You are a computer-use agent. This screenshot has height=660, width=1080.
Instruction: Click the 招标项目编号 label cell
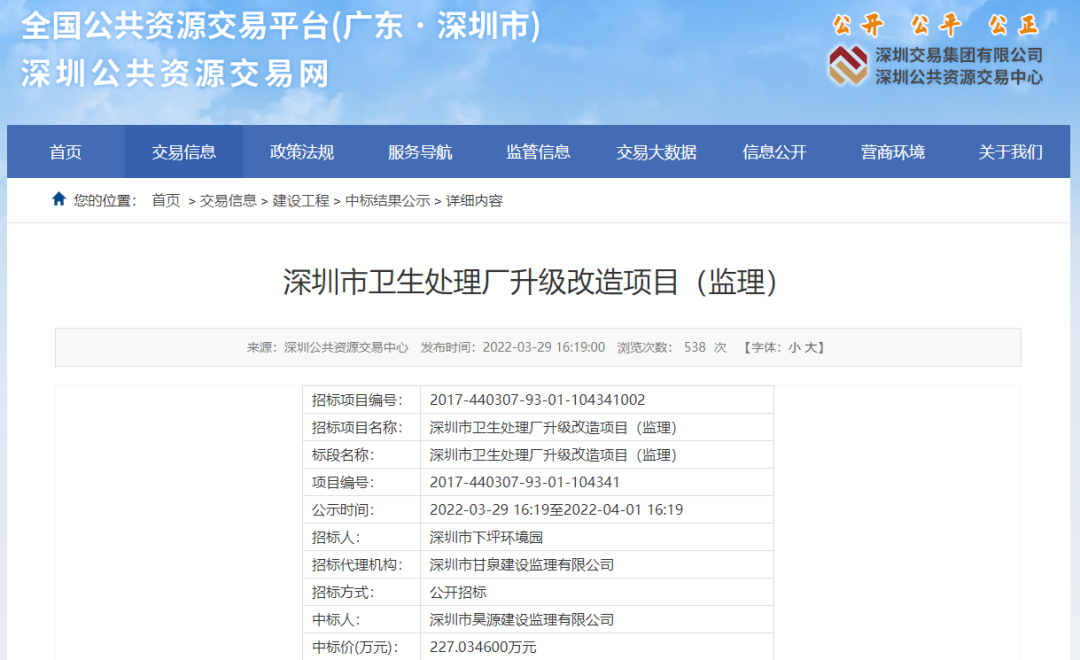[x=362, y=400]
